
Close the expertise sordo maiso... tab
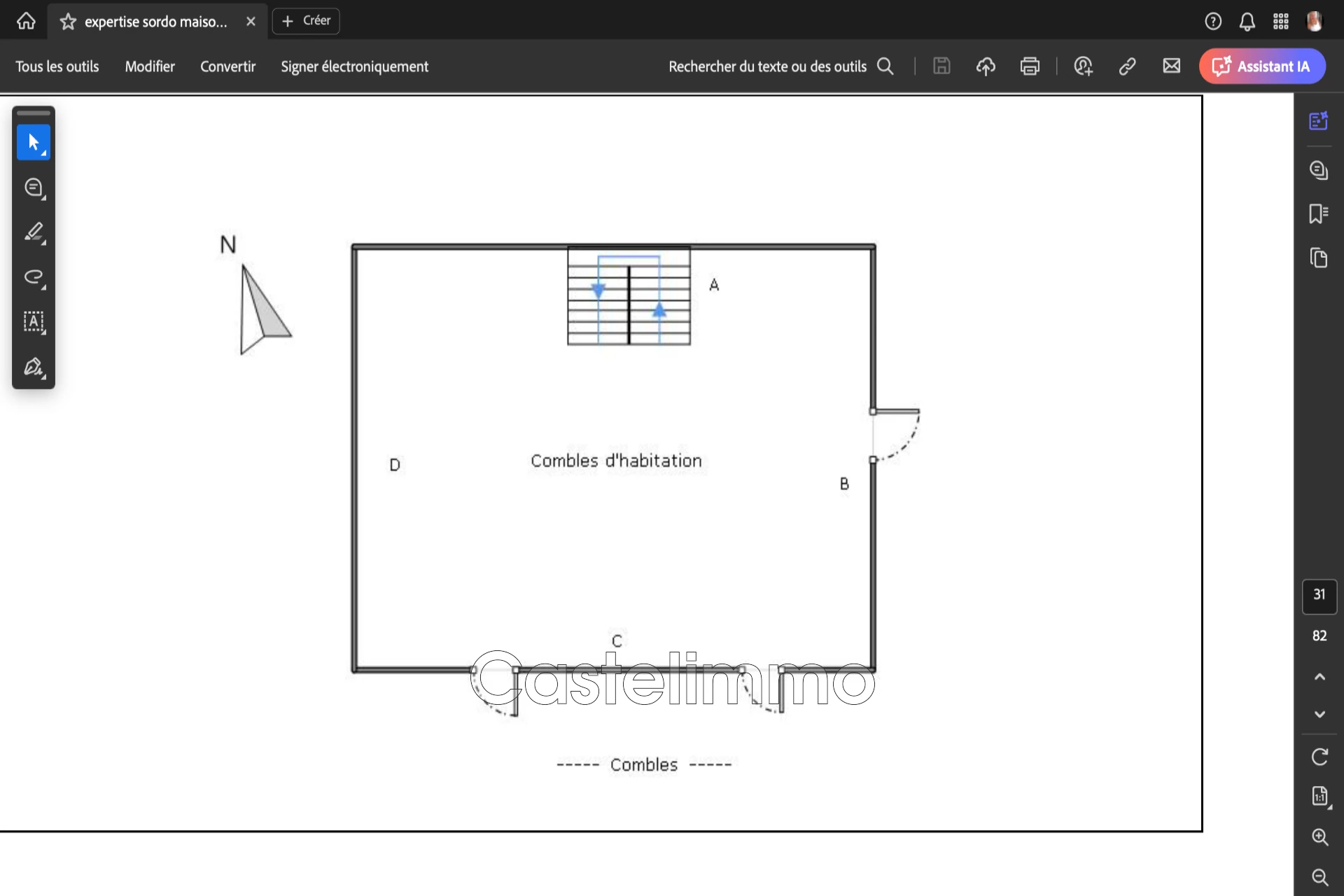(x=251, y=22)
